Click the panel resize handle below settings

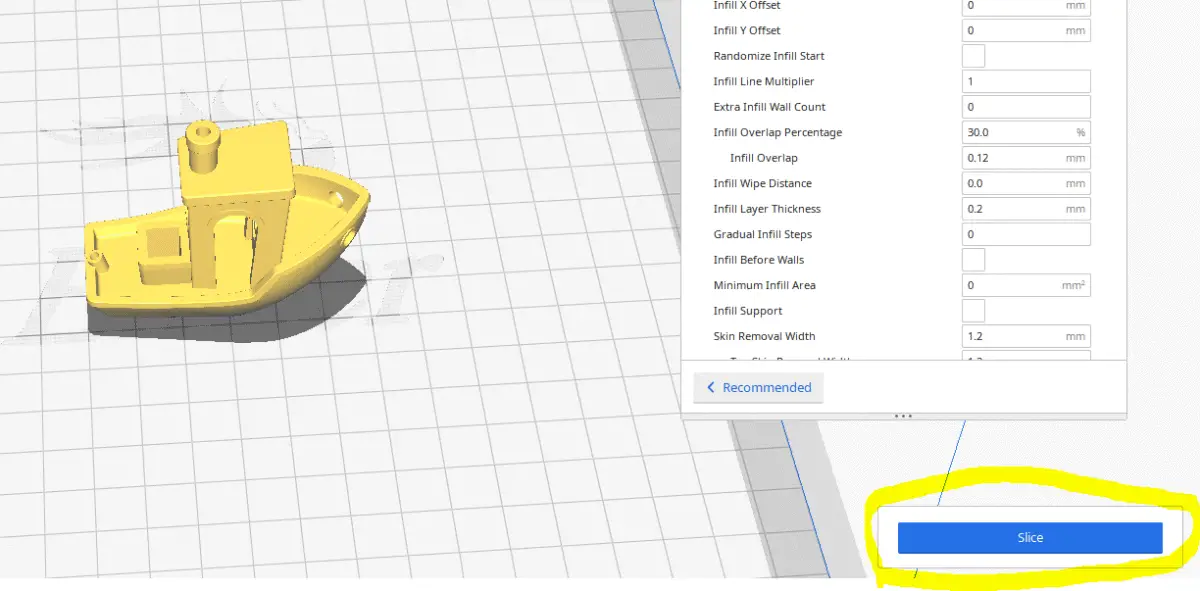coord(903,414)
